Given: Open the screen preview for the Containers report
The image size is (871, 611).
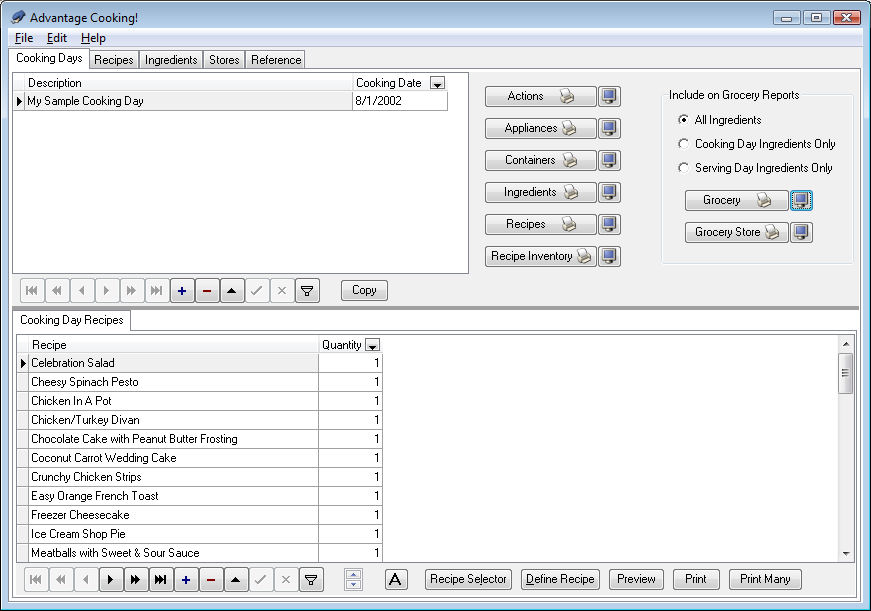Looking at the screenshot, I should (609, 161).
